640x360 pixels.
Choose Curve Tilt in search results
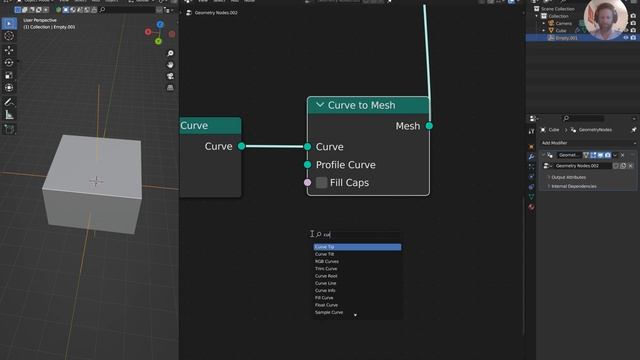pyautogui.click(x=357, y=254)
